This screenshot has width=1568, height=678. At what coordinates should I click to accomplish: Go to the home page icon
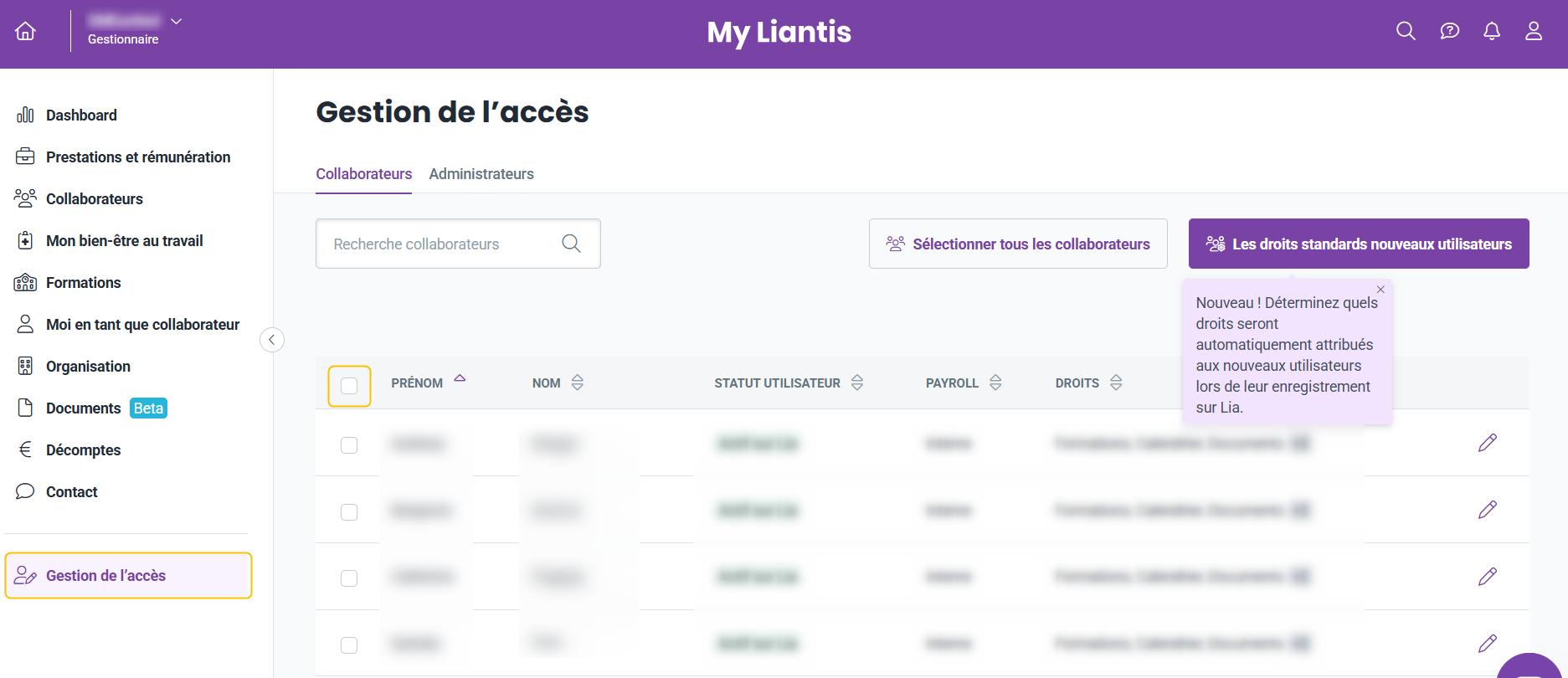[x=26, y=31]
